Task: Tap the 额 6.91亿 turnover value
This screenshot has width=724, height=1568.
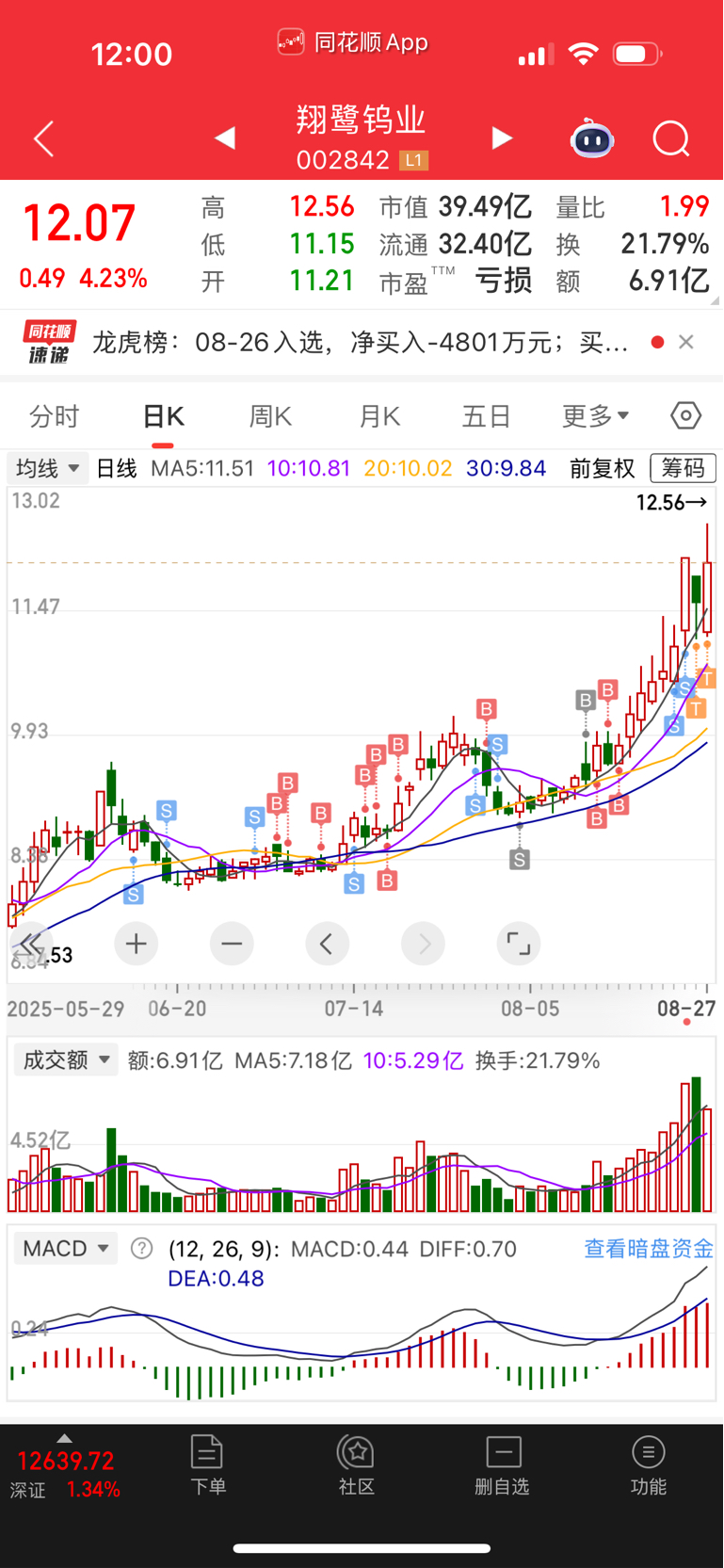Action: (x=633, y=281)
